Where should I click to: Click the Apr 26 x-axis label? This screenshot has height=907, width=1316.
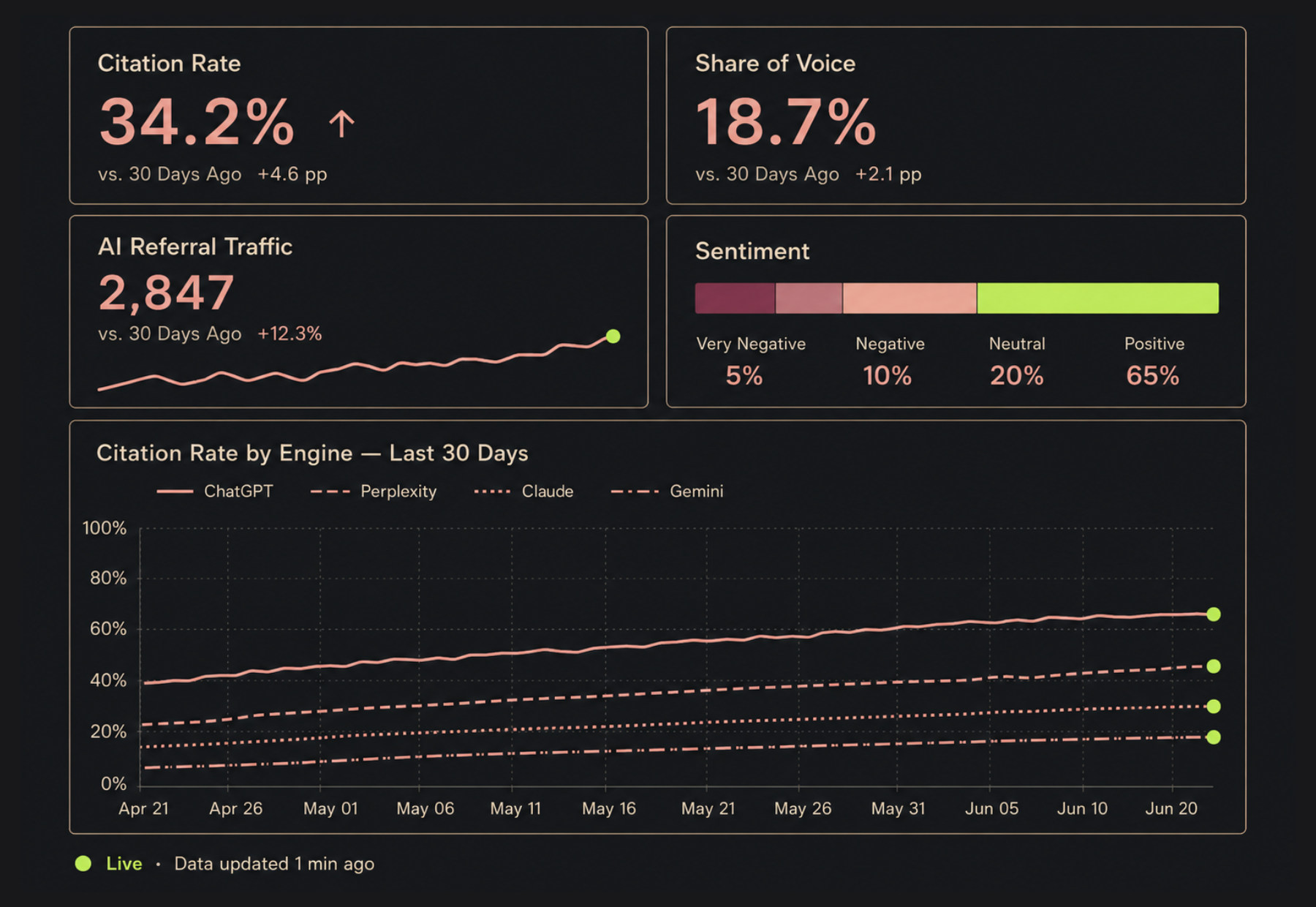[x=235, y=809]
